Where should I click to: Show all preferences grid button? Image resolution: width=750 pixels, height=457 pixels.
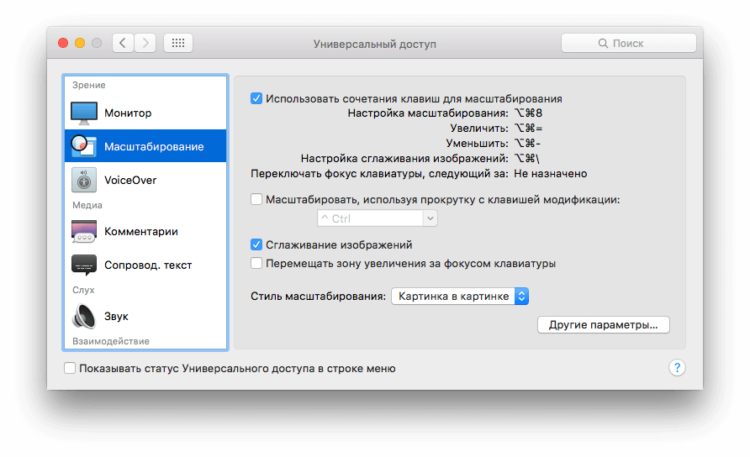coord(178,43)
